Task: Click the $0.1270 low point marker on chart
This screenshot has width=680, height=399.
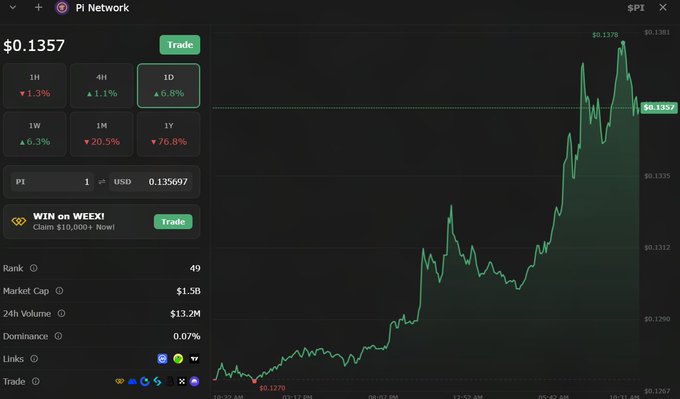Action: tap(255, 381)
